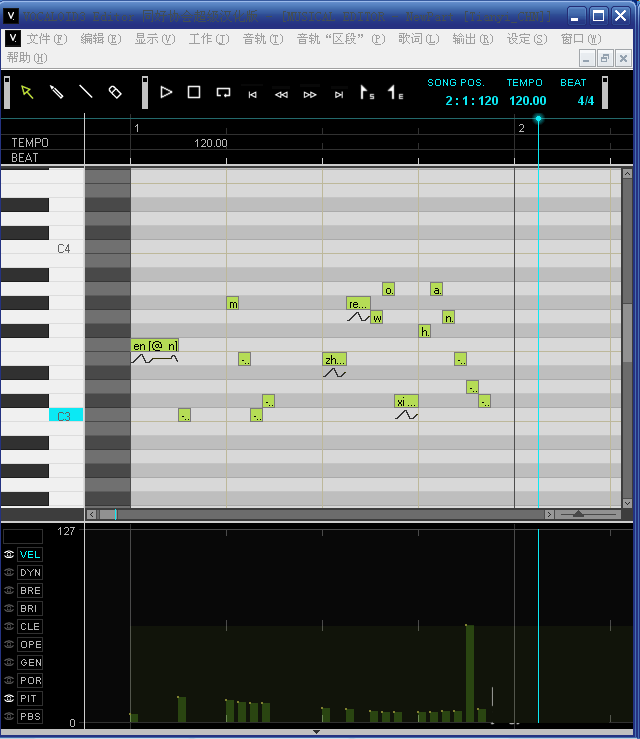
Task: Toggle the BRI visibility eye
Action: [9, 608]
